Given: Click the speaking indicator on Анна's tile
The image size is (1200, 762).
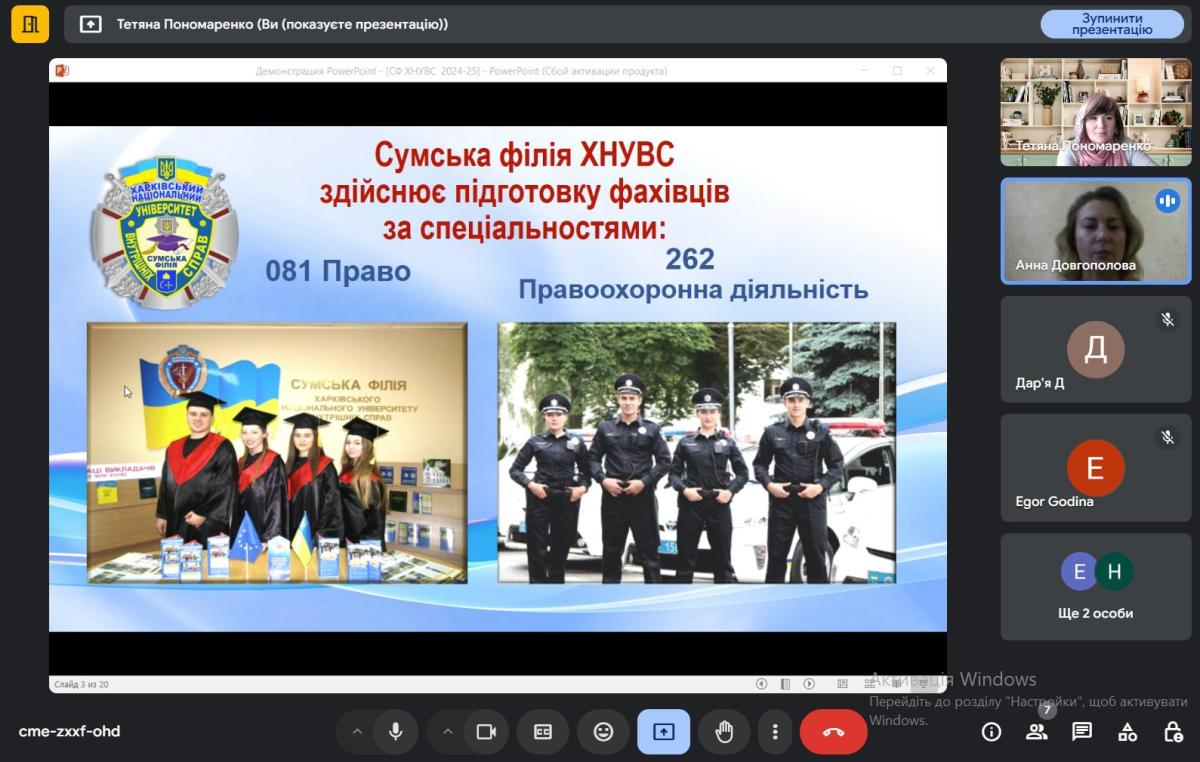Looking at the screenshot, I should click(1167, 200).
